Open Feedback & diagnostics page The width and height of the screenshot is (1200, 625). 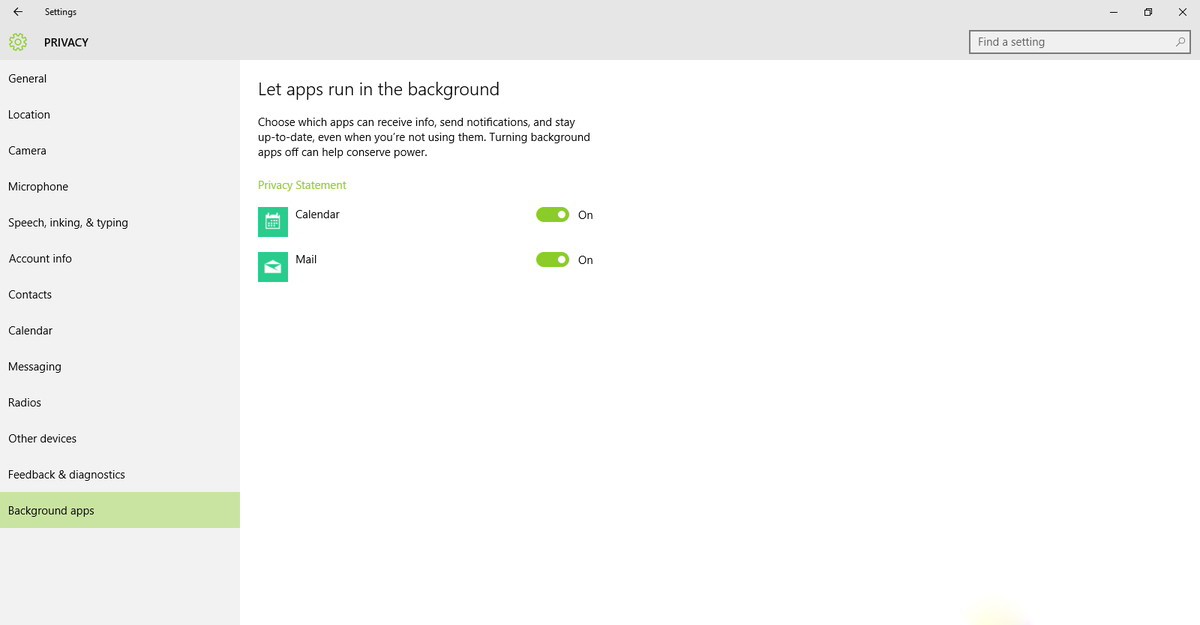(x=67, y=475)
